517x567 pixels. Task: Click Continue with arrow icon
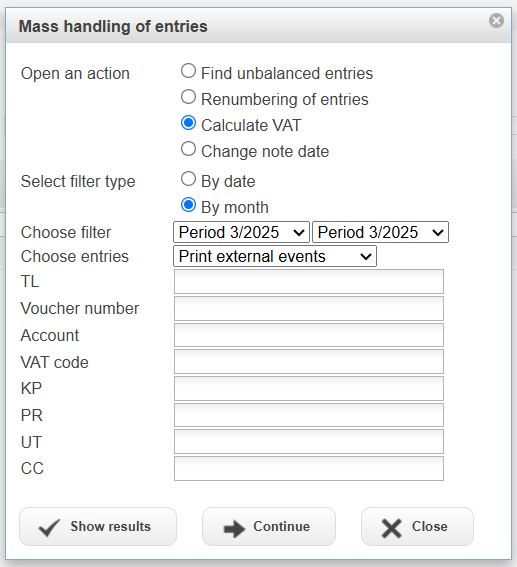tap(269, 526)
